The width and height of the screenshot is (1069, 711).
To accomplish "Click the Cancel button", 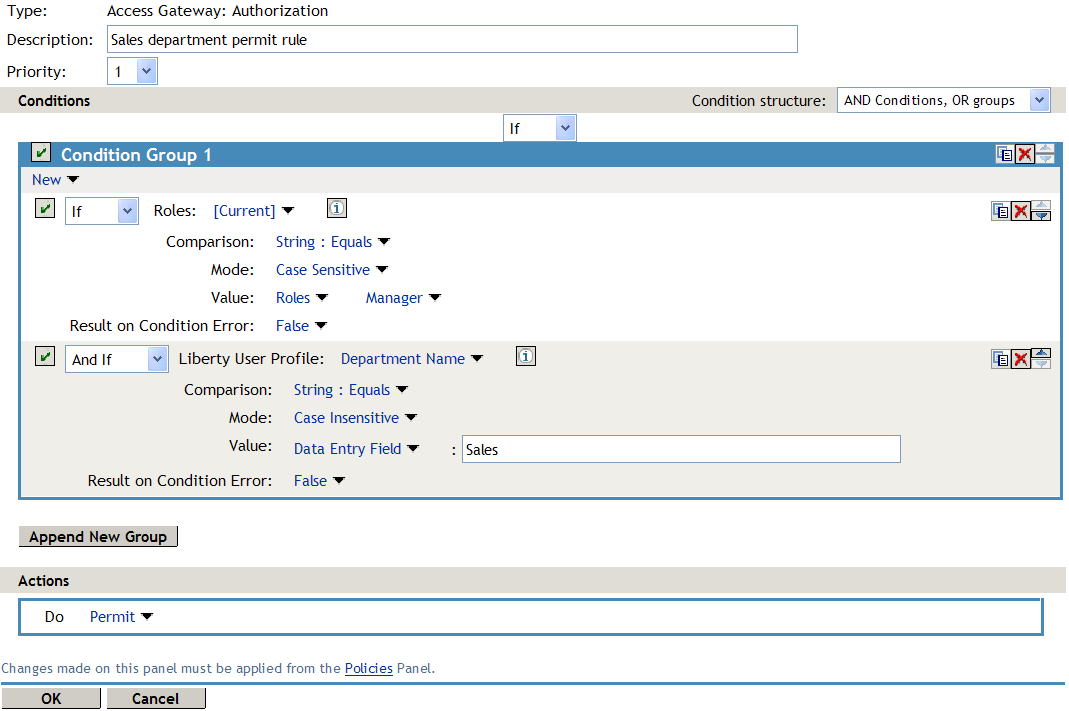I will click(155, 699).
